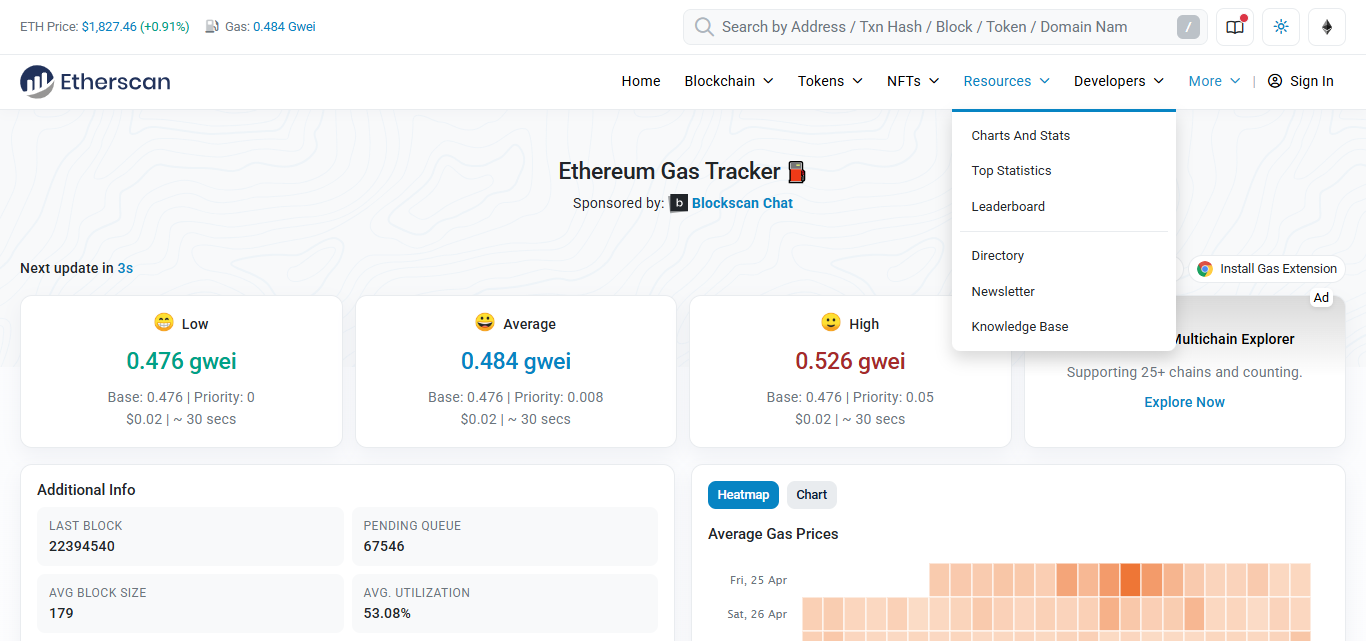The height and width of the screenshot is (641, 1366).
Task: Click the grinning emoji on Low card
Action: pyautogui.click(x=163, y=322)
